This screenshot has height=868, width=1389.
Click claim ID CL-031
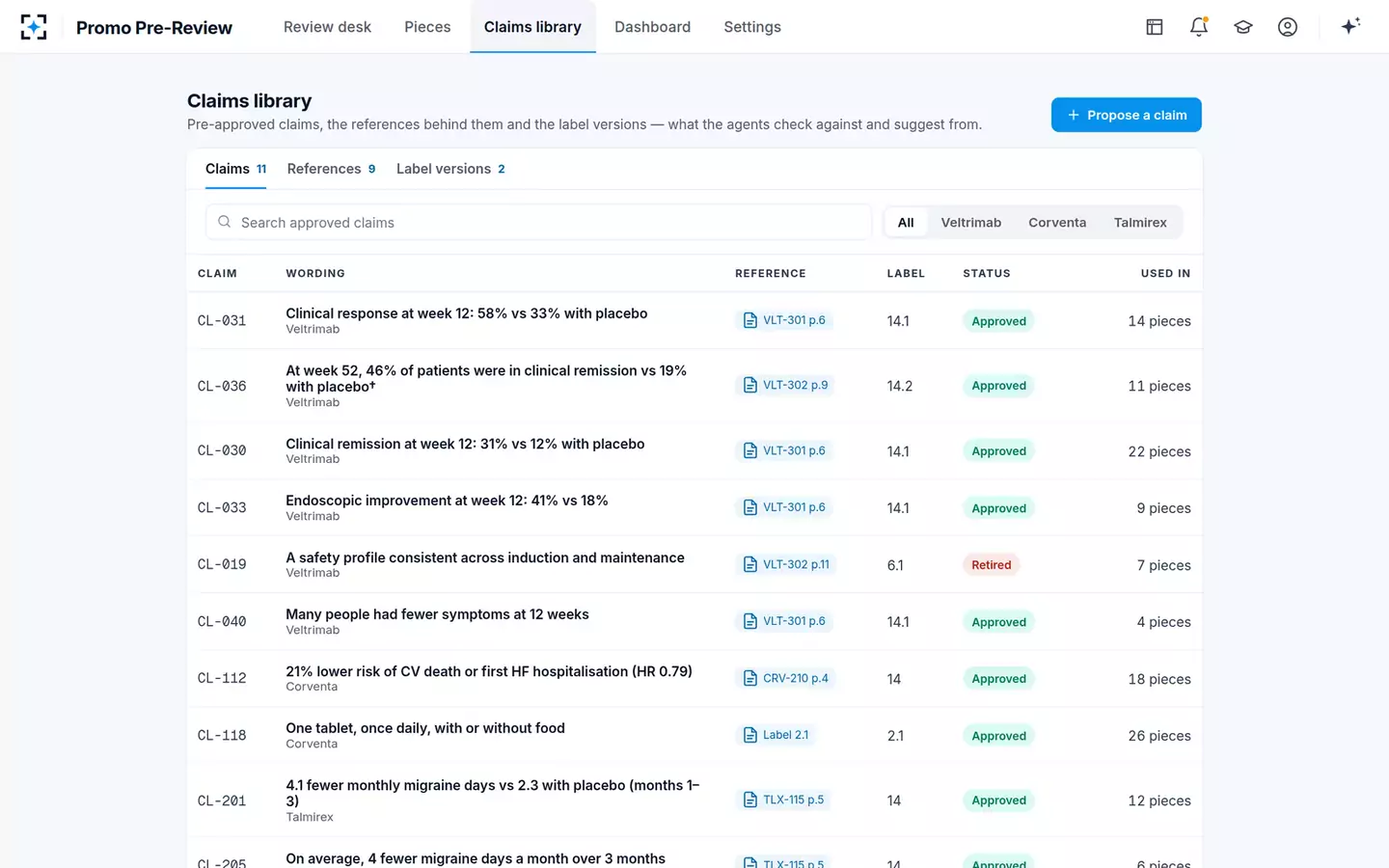pyautogui.click(x=222, y=321)
